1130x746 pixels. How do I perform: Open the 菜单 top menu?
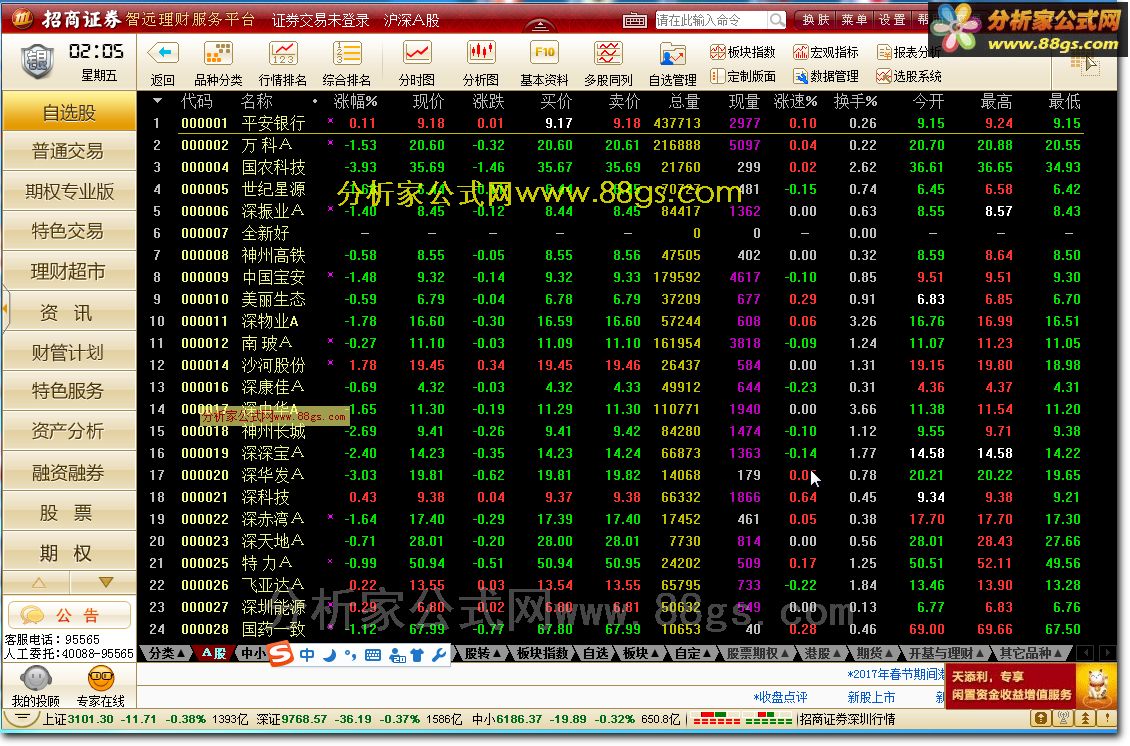(854, 20)
